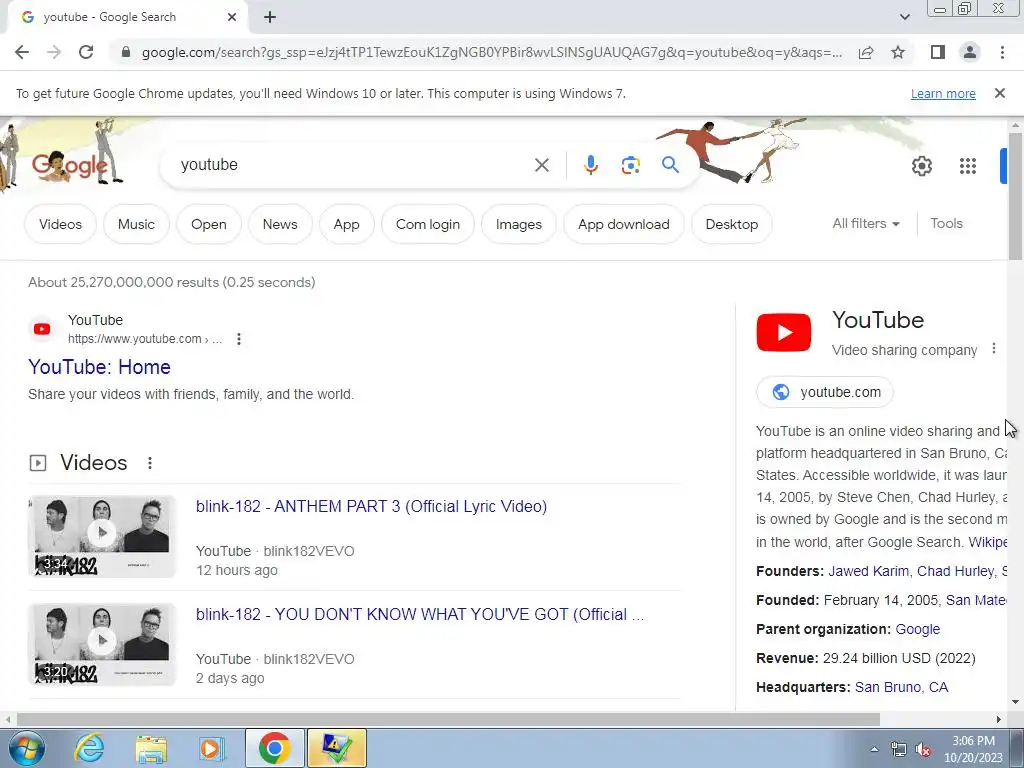The image size is (1024, 768).
Task: Select the App download filter chip
Action: [x=624, y=224]
